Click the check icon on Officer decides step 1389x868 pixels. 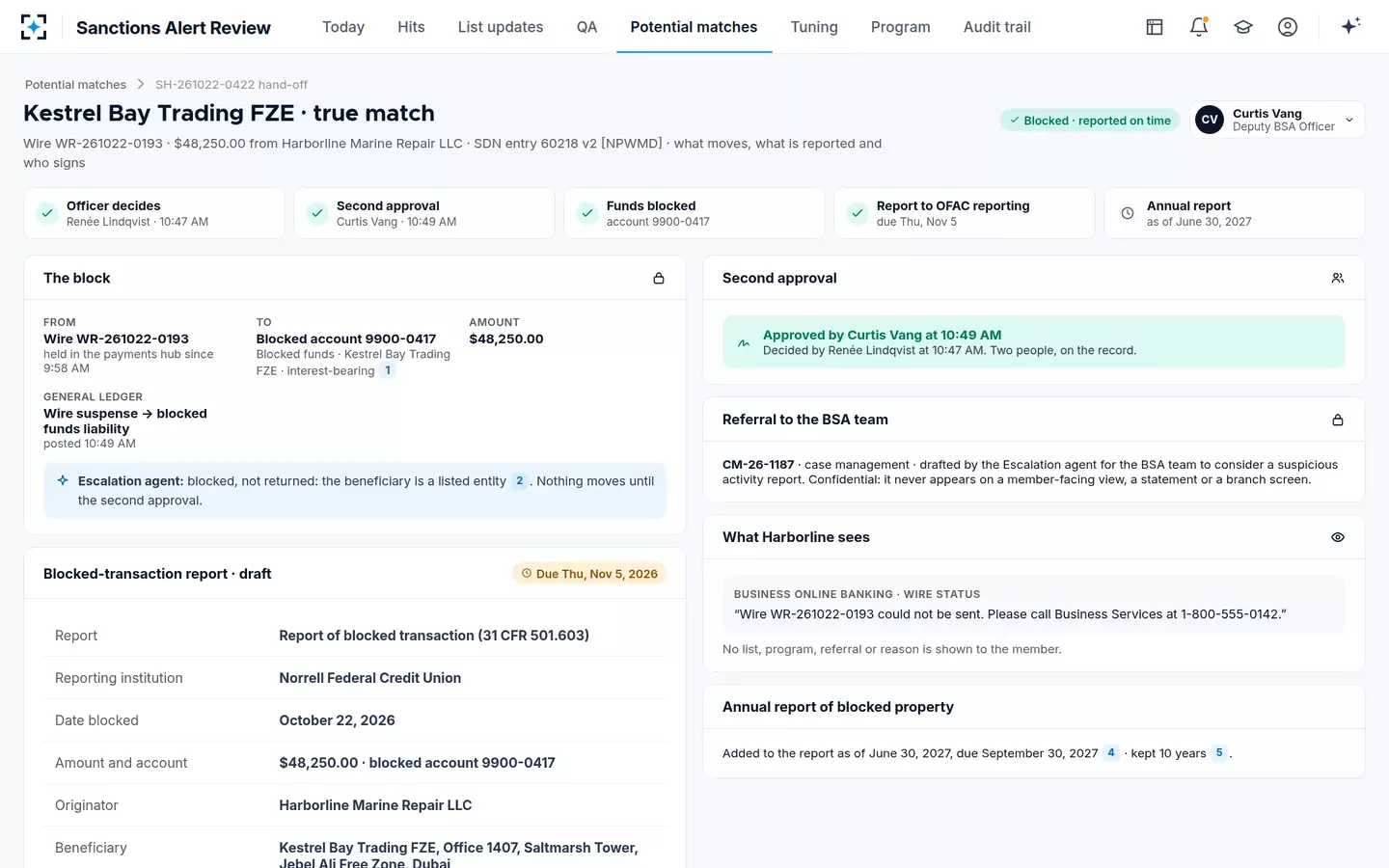click(47, 213)
